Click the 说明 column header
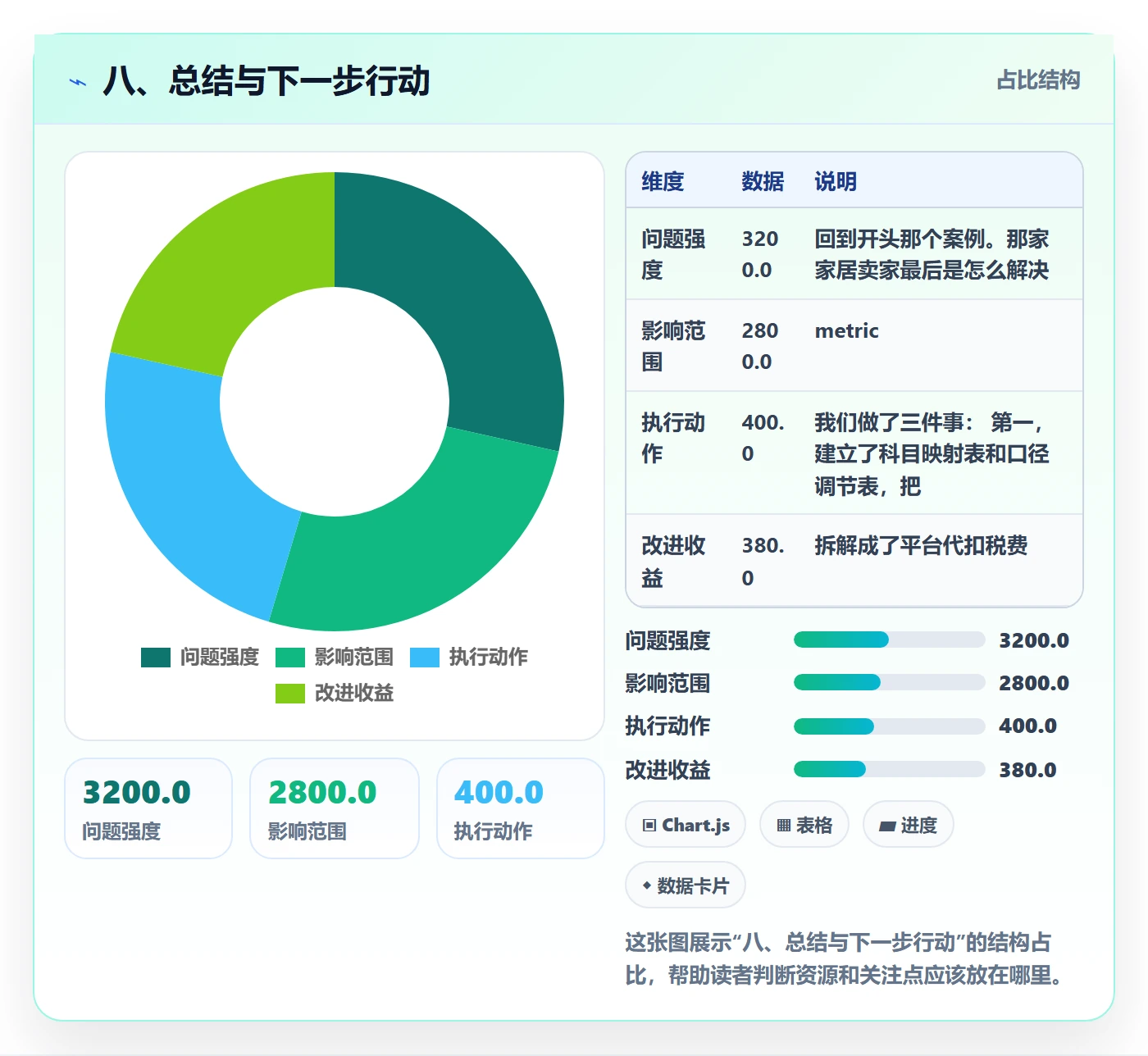This screenshot has width=1148, height=1056. pyautogui.click(x=836, y=181)
